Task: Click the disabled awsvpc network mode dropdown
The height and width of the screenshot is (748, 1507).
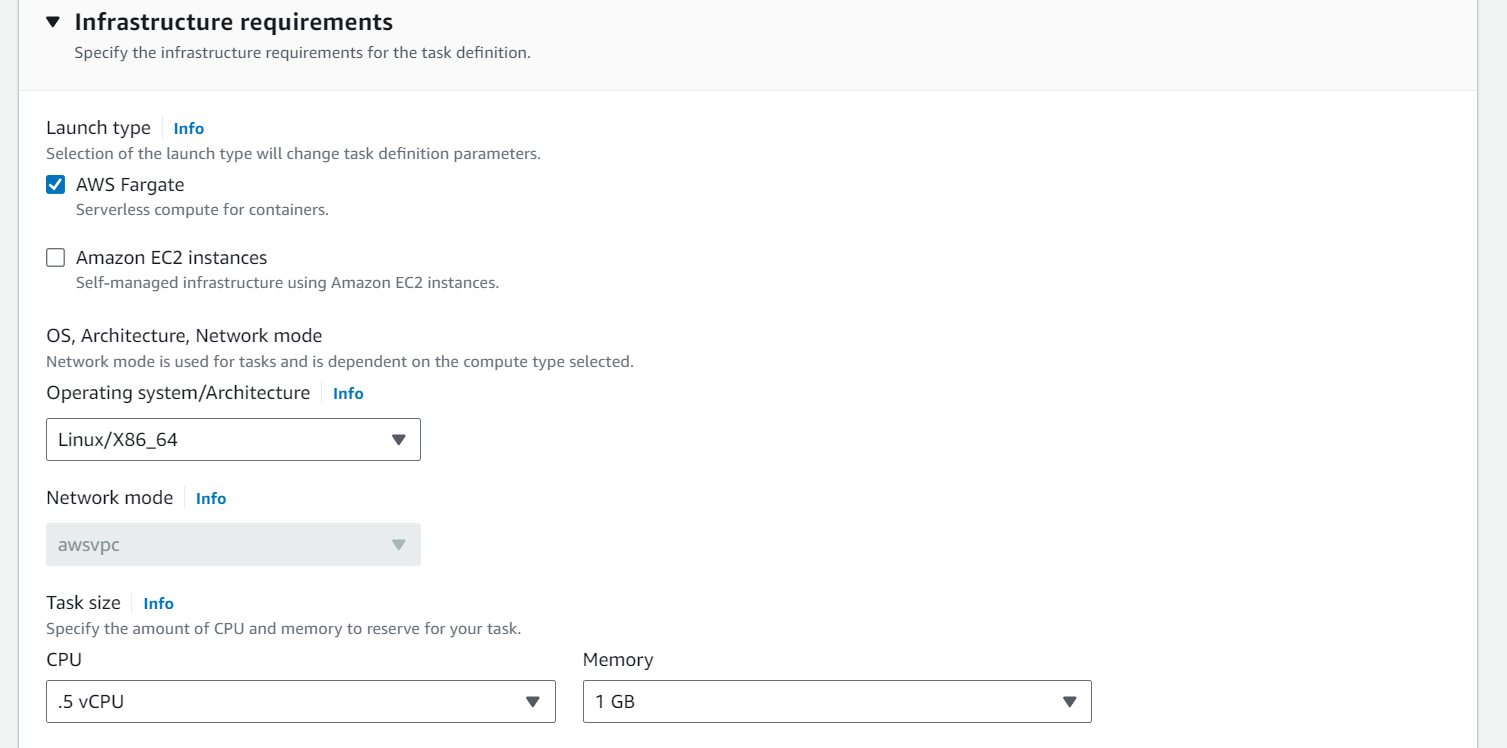Action: (x=233, y=544)
